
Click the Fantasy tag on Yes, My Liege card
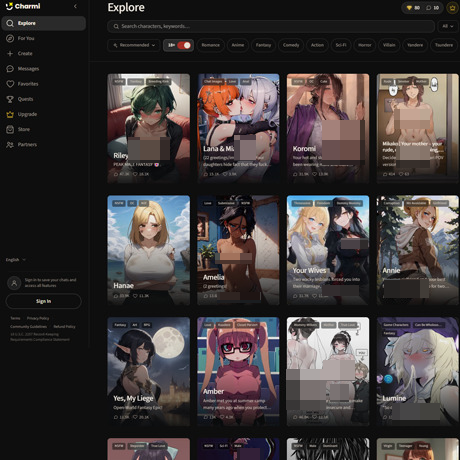pyautogui.click(x=120, y=325)
